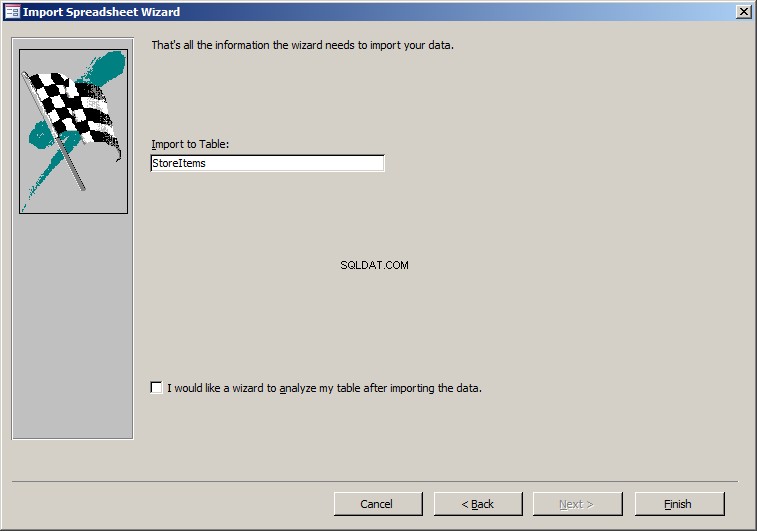
Task: Click the Finish button
Action: pyautogui.click(x=679, y=504)
